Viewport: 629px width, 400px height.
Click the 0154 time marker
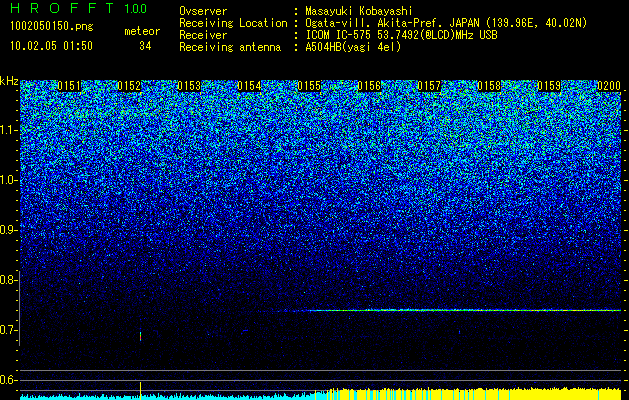(249, 86)
